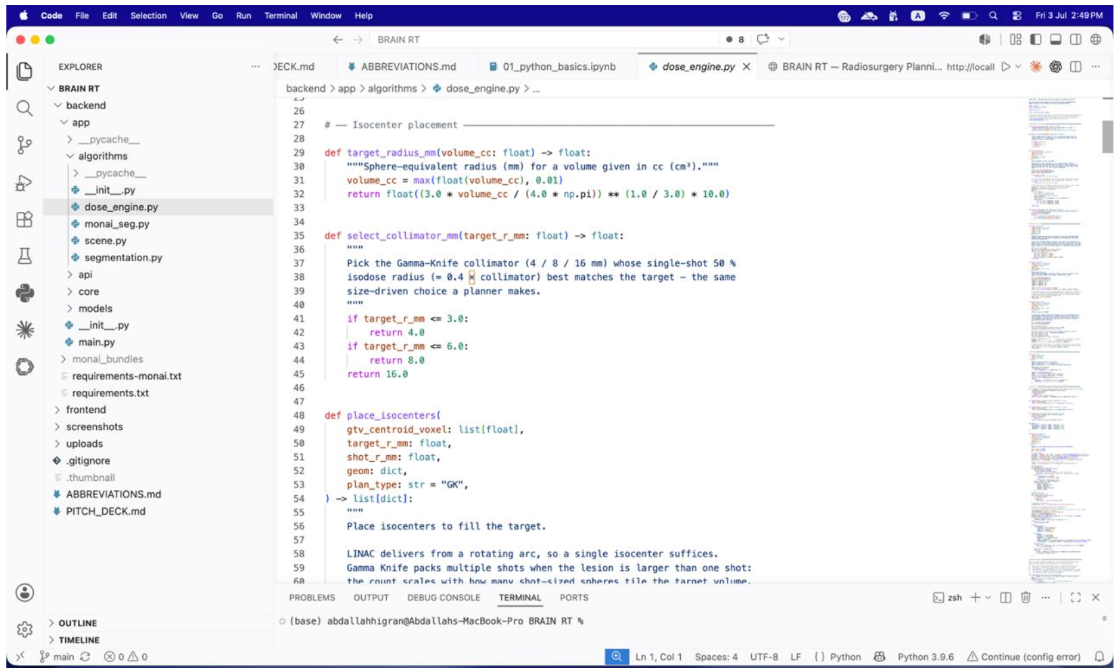Show the PROBLEMS panel tab
The width and height of the screenshot is (1117, 668).
pos(312,597)
